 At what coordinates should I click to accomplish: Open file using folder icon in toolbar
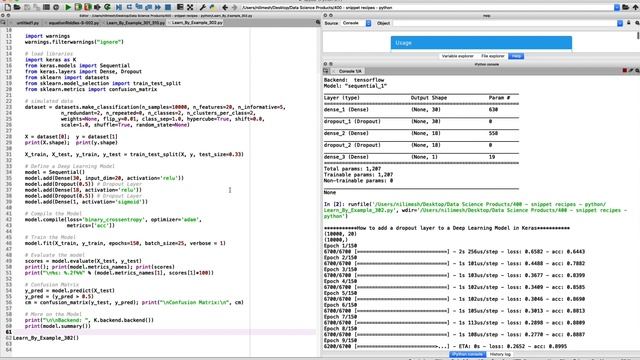click(17, 7)
